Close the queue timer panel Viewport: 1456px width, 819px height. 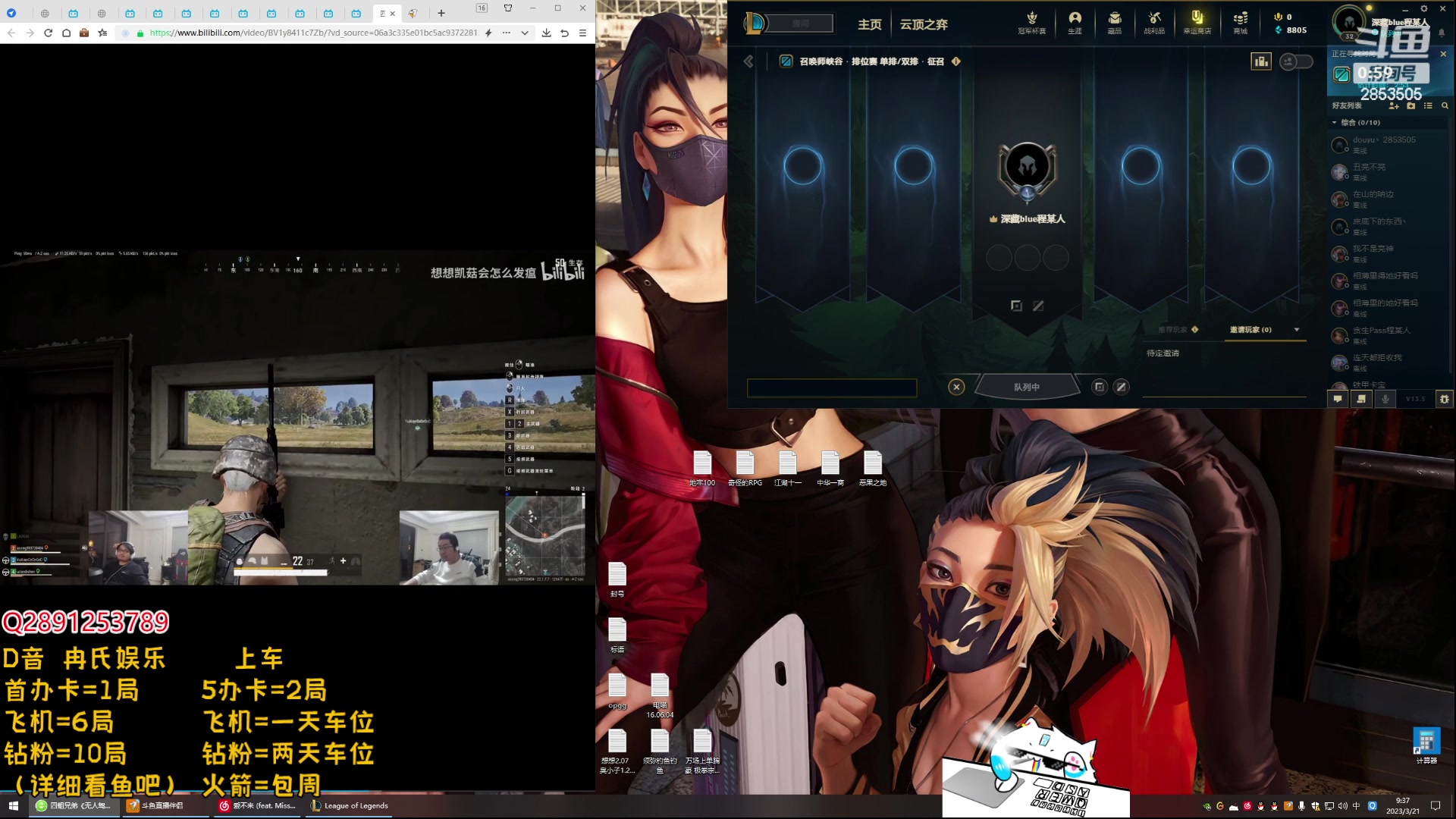[1443, 54]
